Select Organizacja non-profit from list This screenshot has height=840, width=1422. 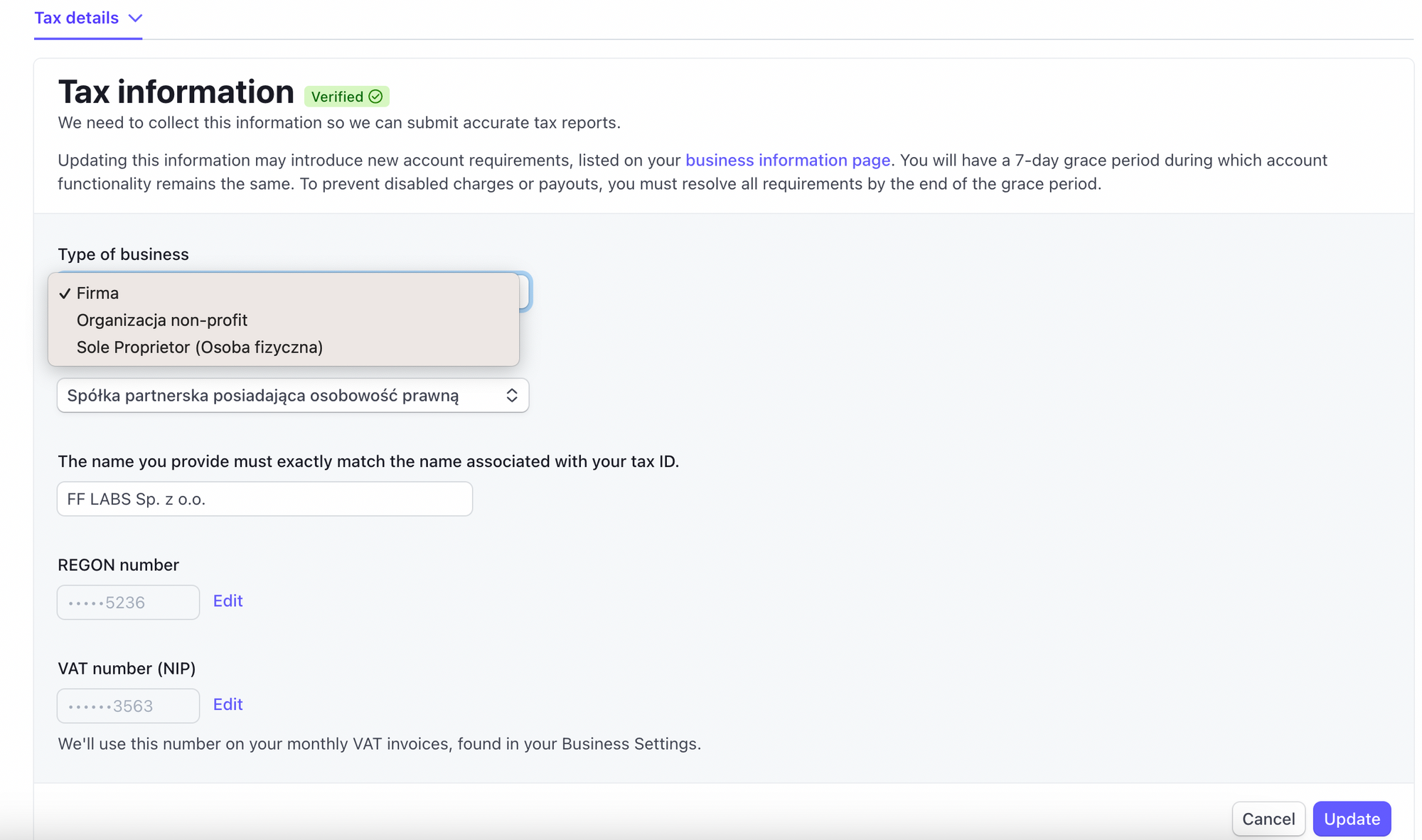pyautogui.click(x=283, y=320)
